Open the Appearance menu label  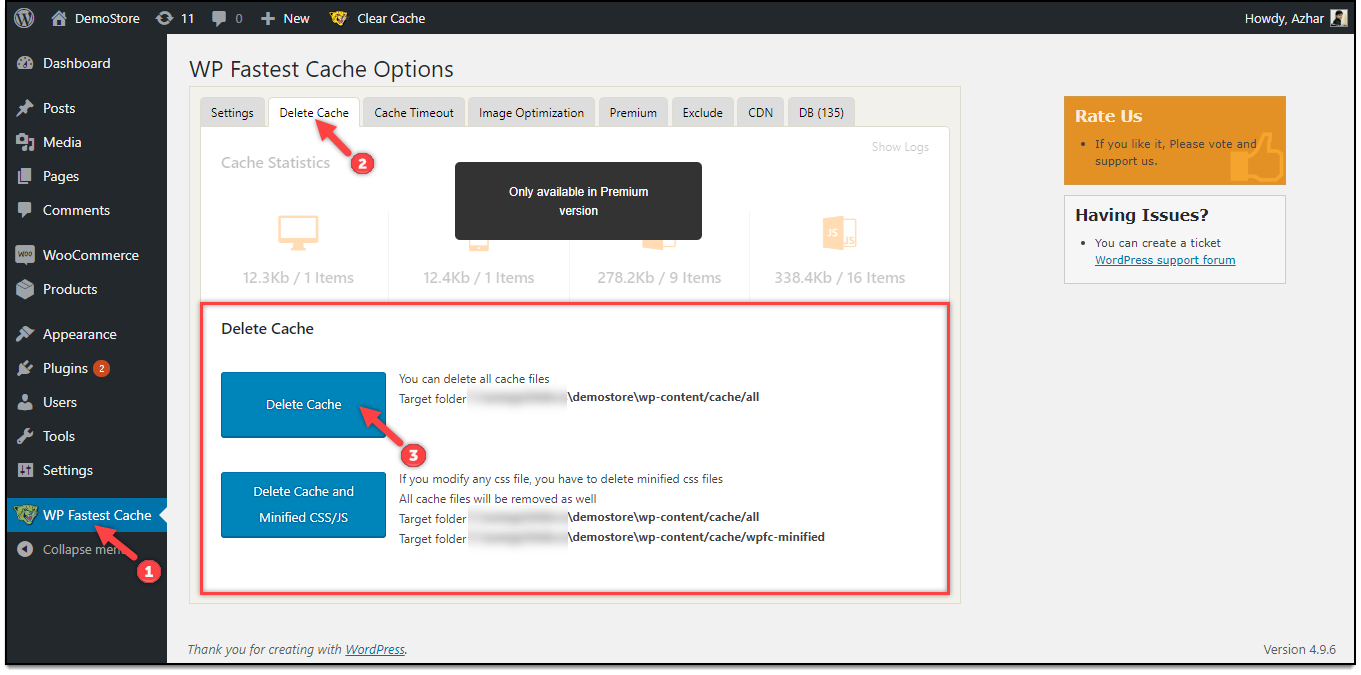point(80,334)
